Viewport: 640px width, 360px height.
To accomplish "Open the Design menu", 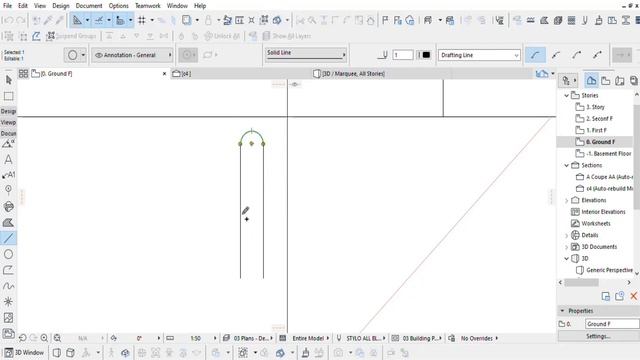I will tap(61, 6).
